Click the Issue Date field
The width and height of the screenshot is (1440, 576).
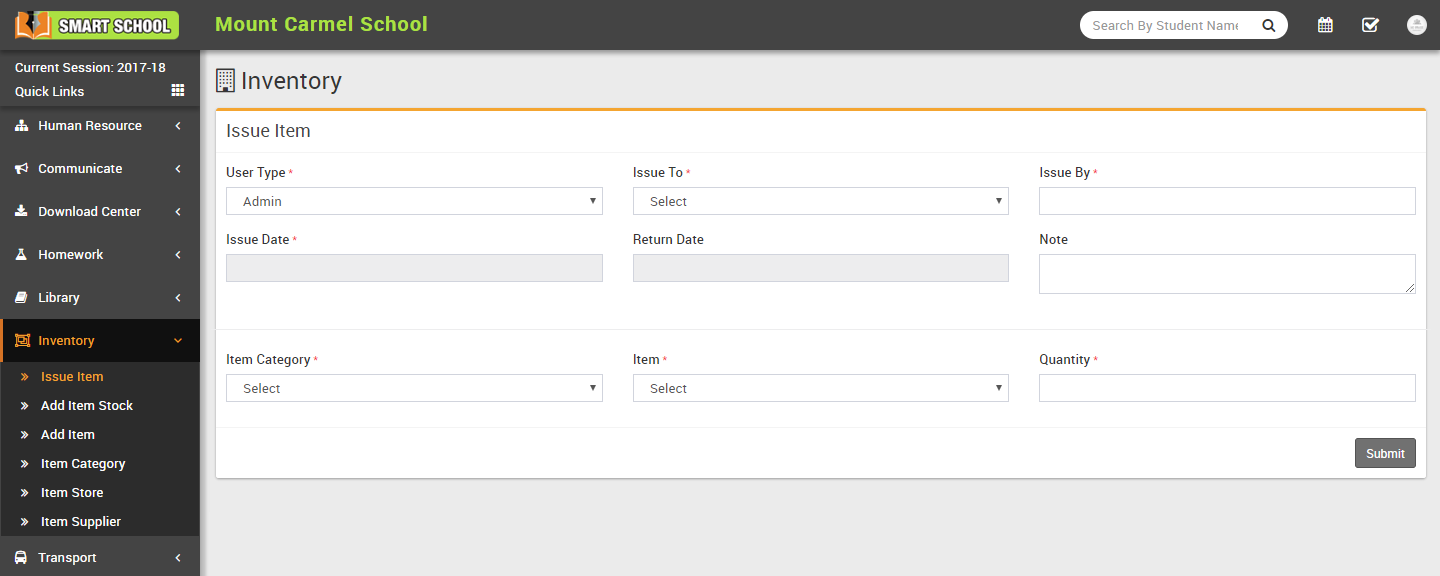[x=414, y=268]
